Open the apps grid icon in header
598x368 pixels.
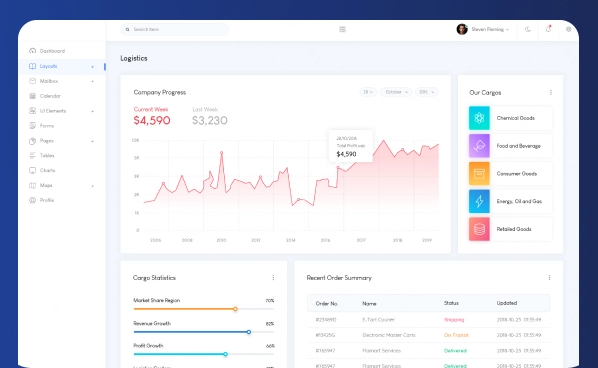point(342,29)
